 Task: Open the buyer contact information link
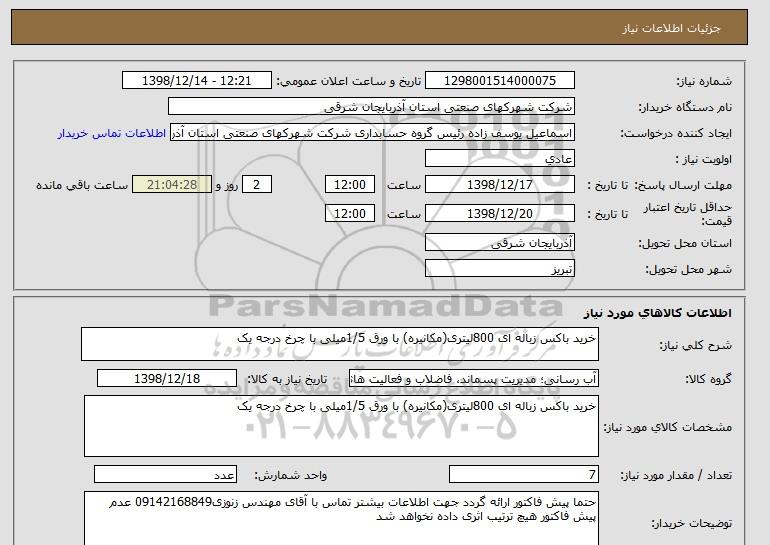[111, 134]
